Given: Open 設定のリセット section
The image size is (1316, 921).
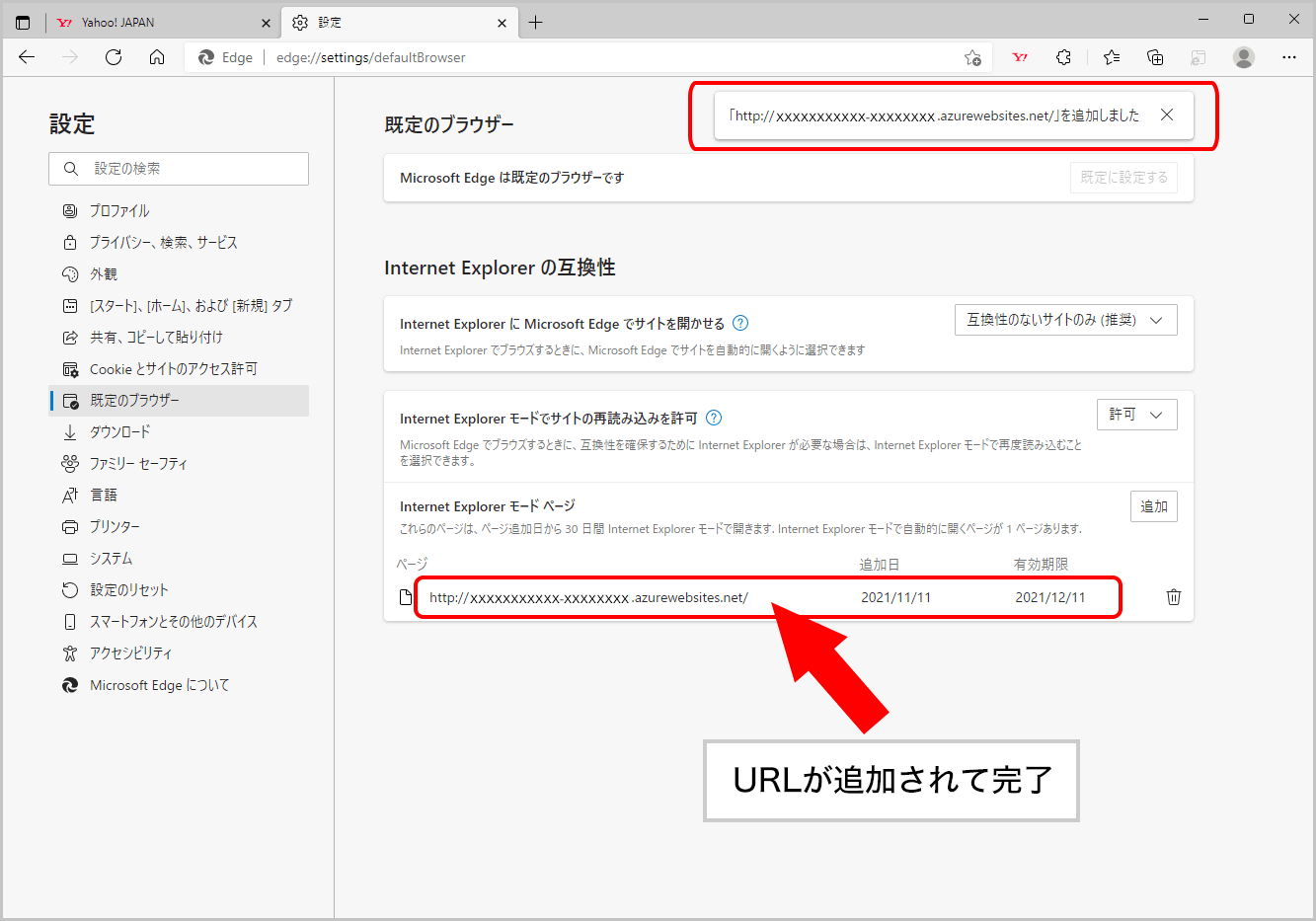Looking at the screenshot, I should [x=179, y=590].
